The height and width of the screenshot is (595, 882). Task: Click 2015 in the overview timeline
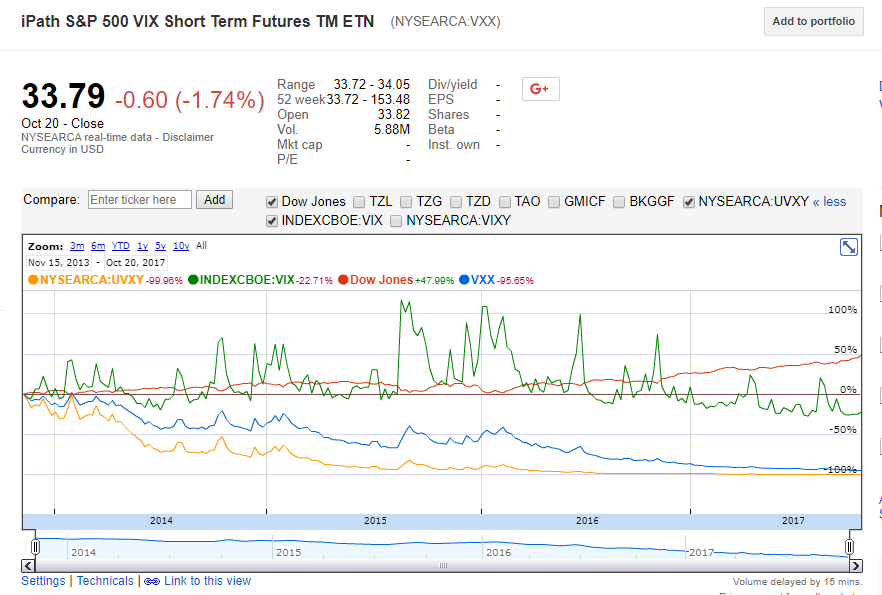(x=289, y=552)
